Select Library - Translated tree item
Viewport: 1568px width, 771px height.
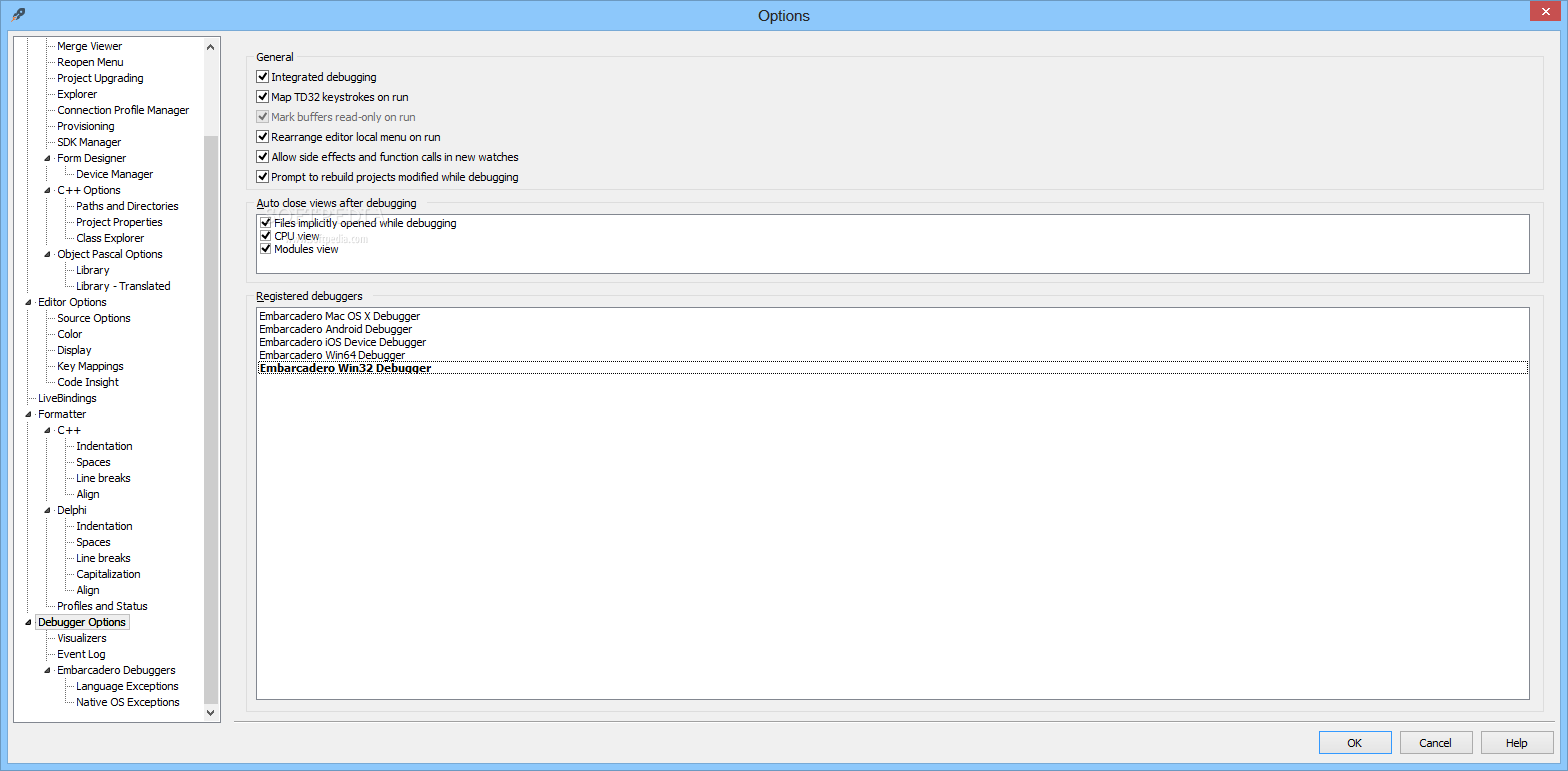[123, 286]
